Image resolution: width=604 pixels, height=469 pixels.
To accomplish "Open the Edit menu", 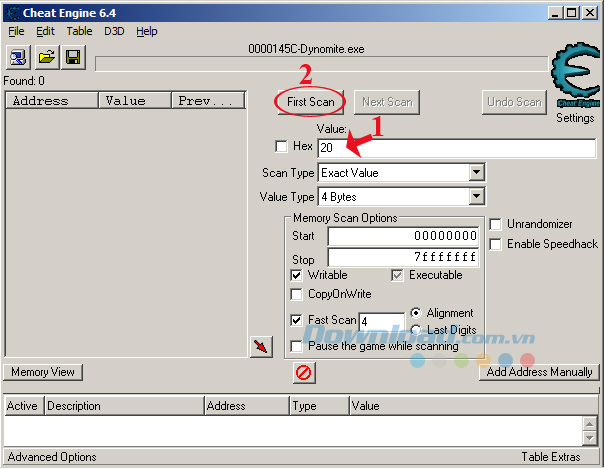I will coord(45,31).
